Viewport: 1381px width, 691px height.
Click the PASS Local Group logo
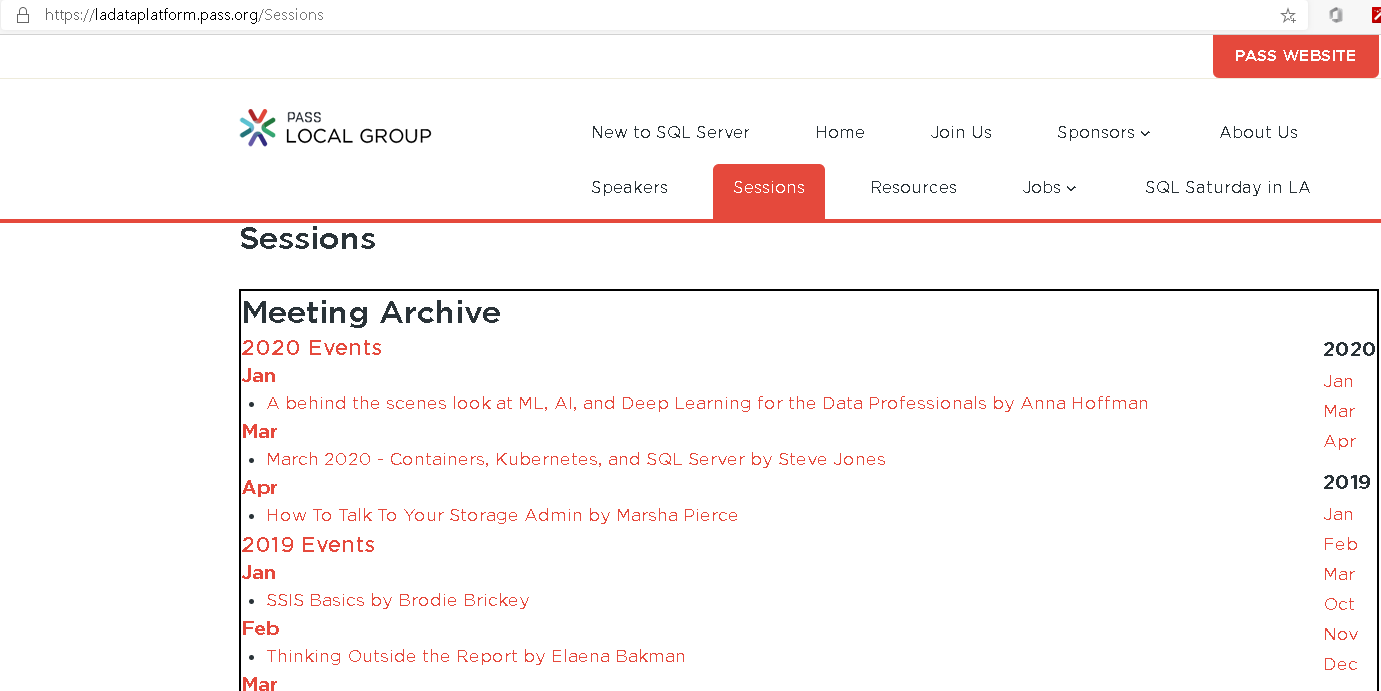click(336, 129)
